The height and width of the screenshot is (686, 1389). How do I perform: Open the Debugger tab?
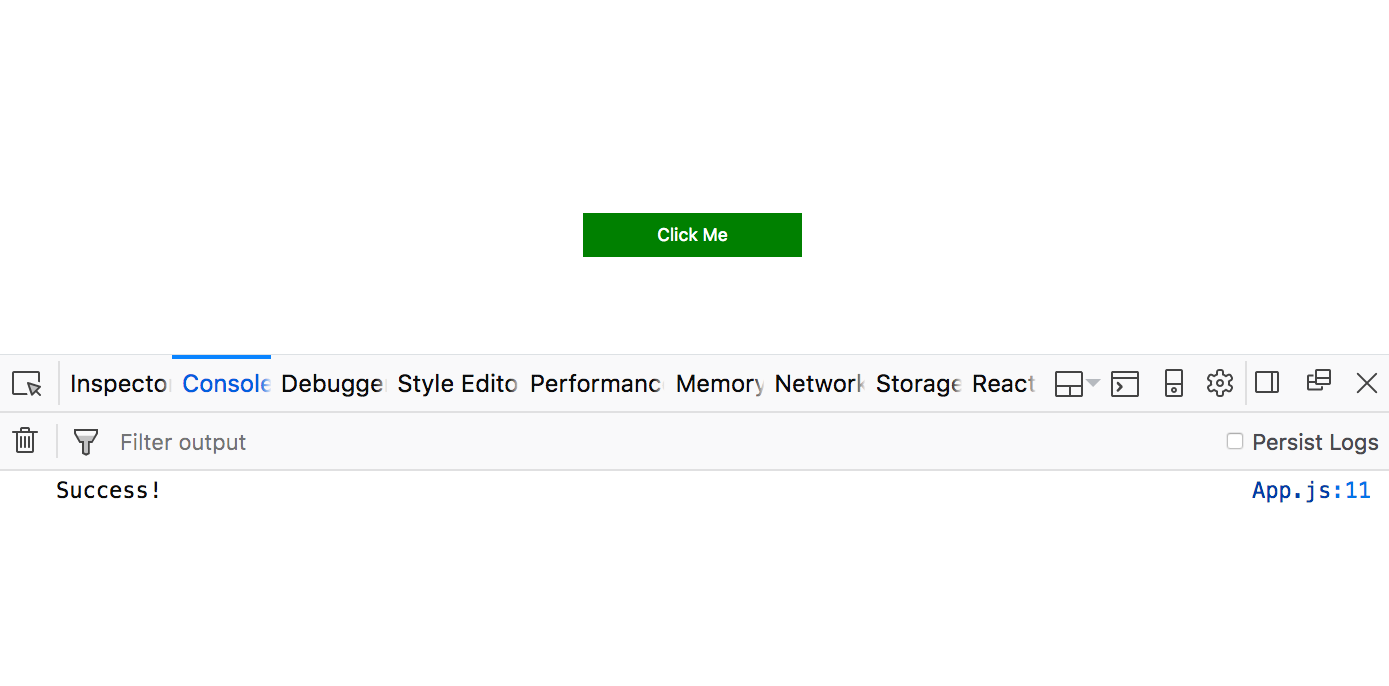point(332,384)
